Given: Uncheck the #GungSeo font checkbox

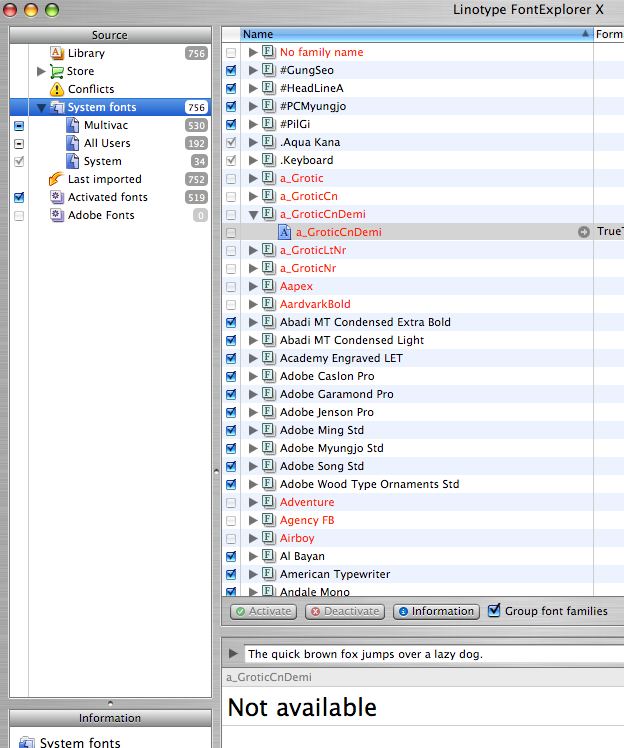Looking at the screenshot, I should pos(231,71).
